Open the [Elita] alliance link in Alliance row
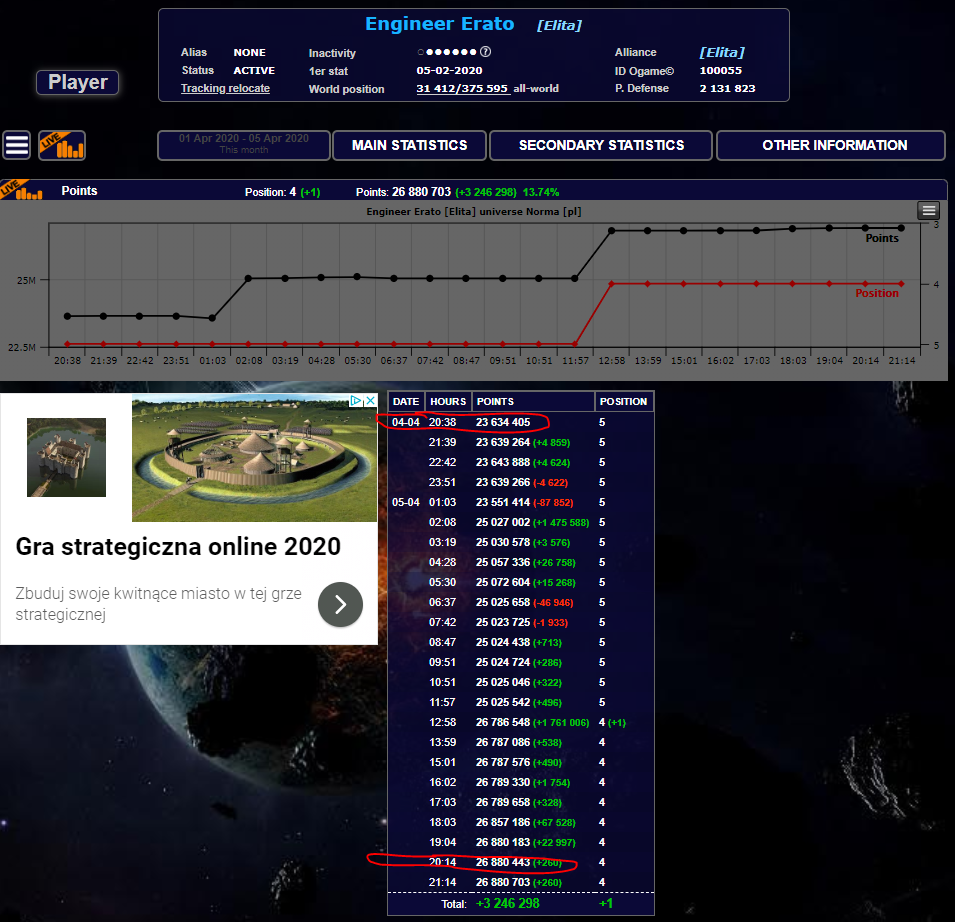The image size is (955, 922). tap(722, 52)
